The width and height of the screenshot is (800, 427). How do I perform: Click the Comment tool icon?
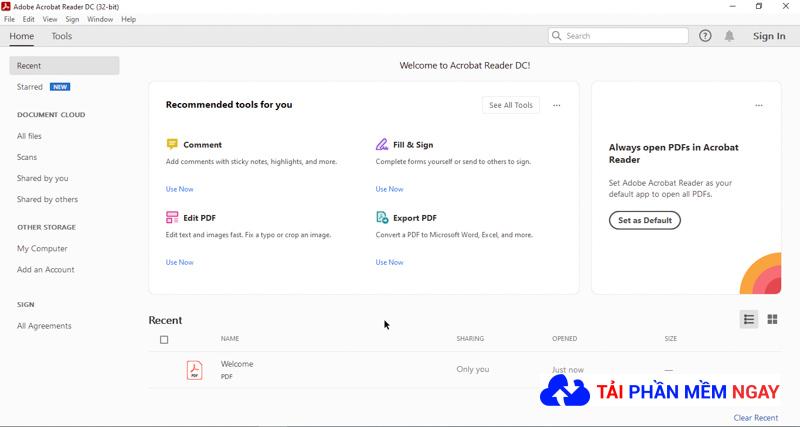[172, 144]
